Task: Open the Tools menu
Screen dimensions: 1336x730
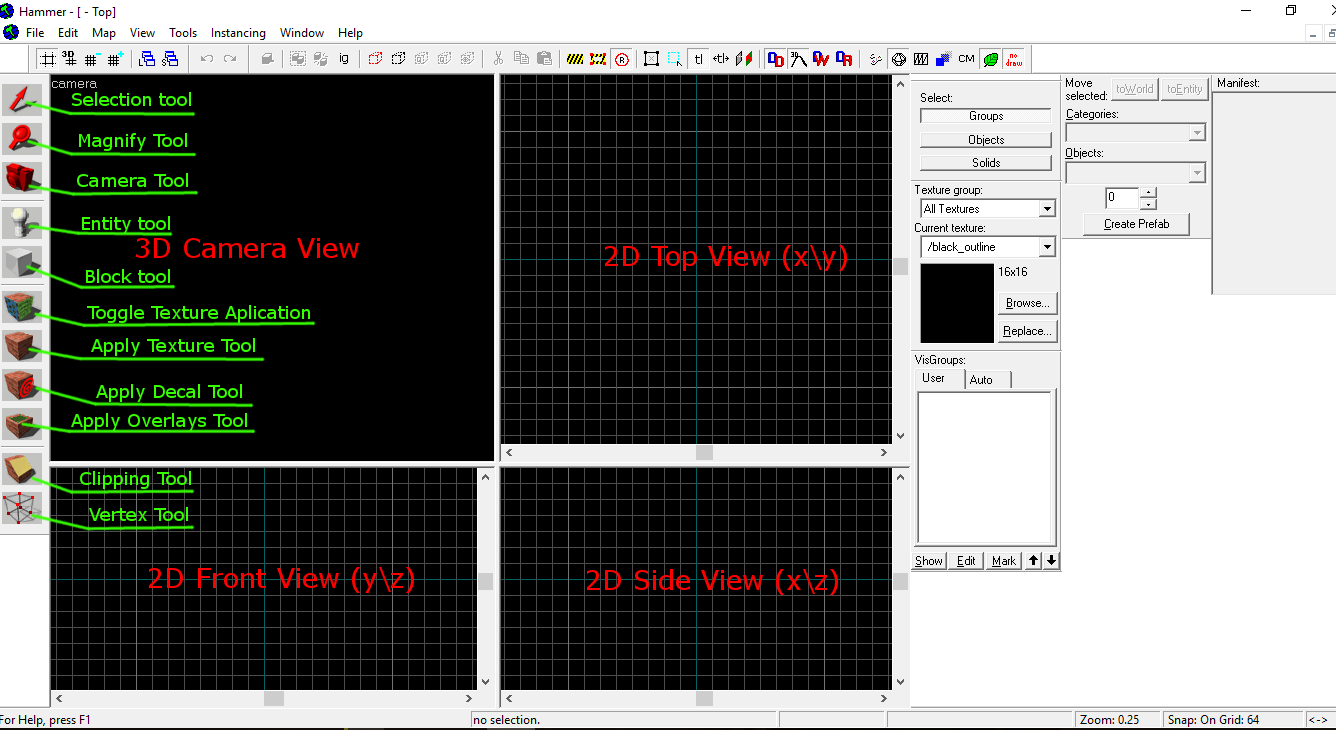Action: 183,33
